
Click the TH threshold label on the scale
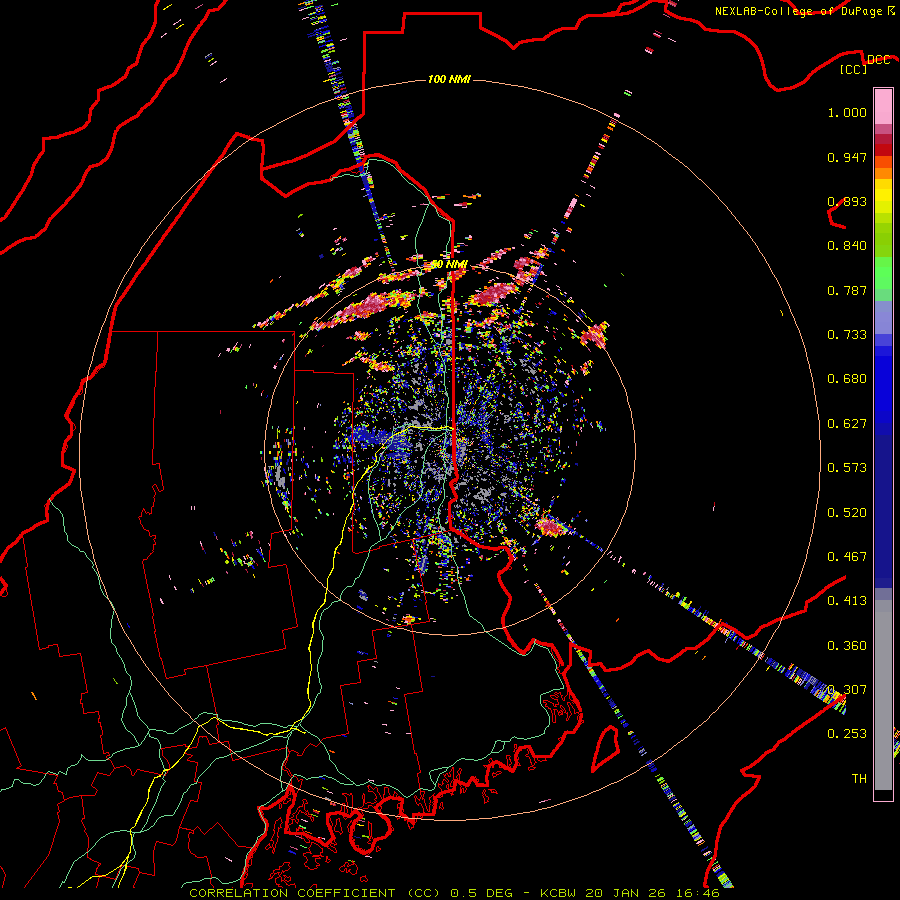(x=859, y=779)
